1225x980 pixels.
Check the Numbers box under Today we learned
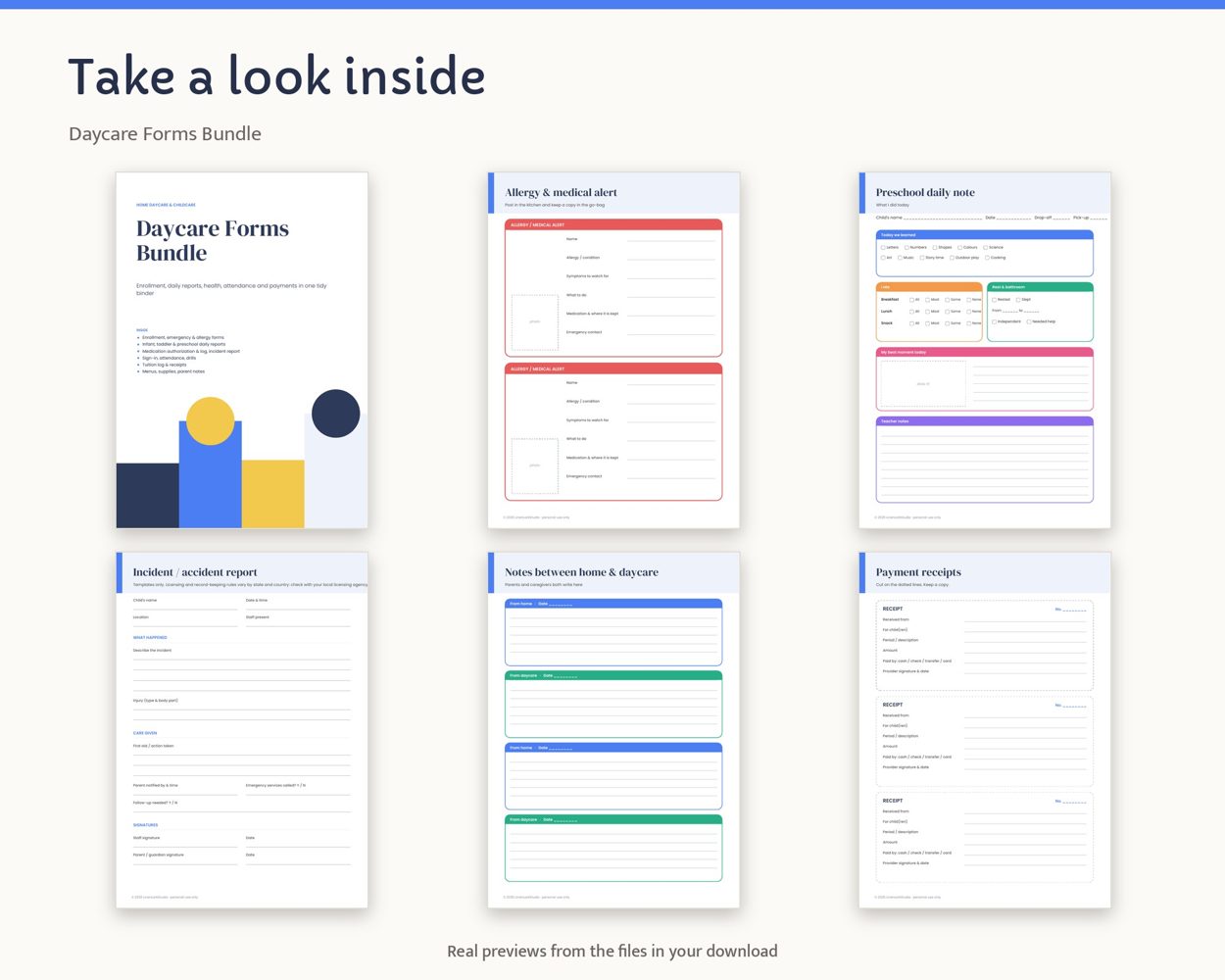pos(906,247)
